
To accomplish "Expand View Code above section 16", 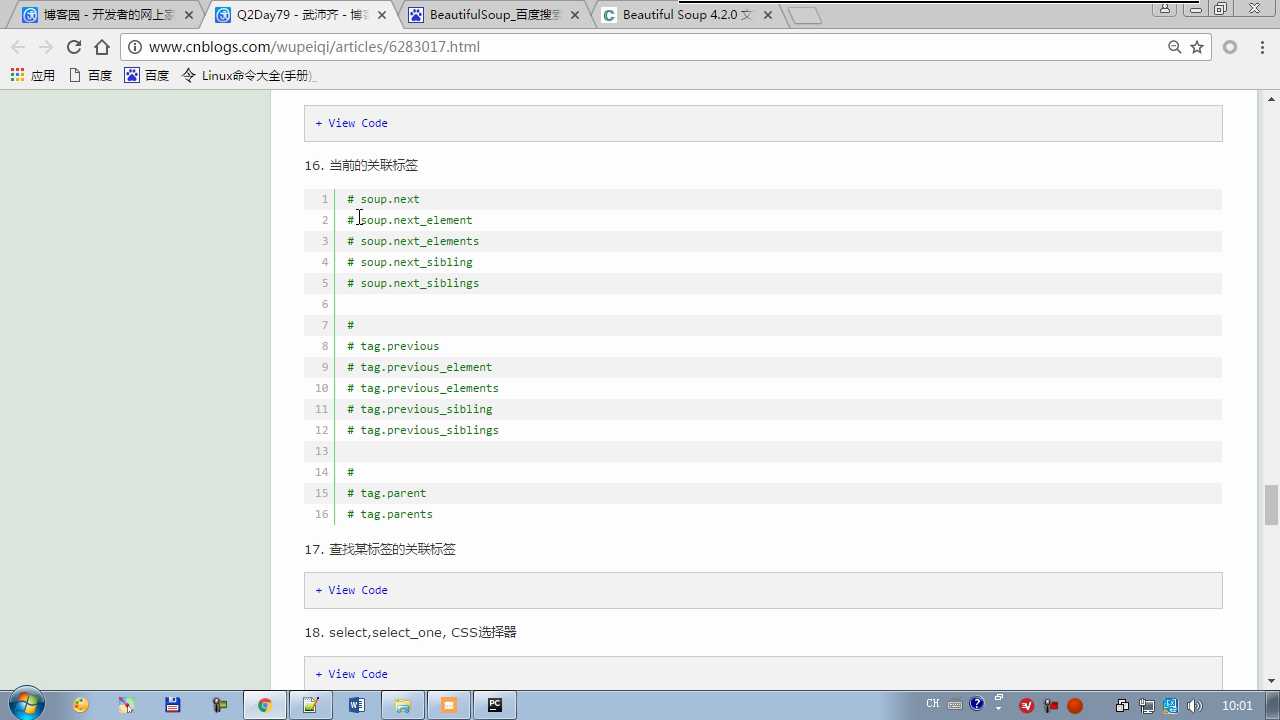I will click(351, 123).
